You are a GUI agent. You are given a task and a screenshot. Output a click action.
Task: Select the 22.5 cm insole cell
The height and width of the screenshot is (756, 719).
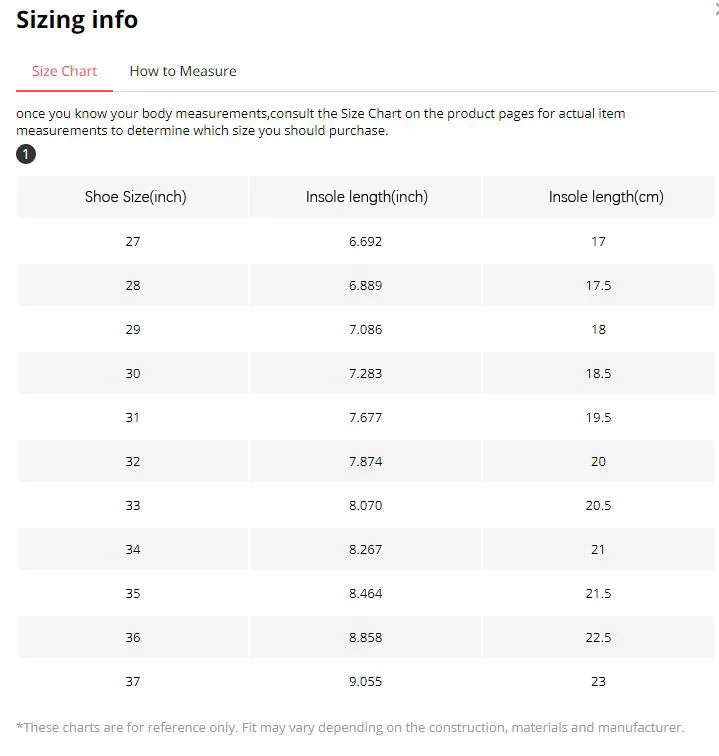[598, 637]
